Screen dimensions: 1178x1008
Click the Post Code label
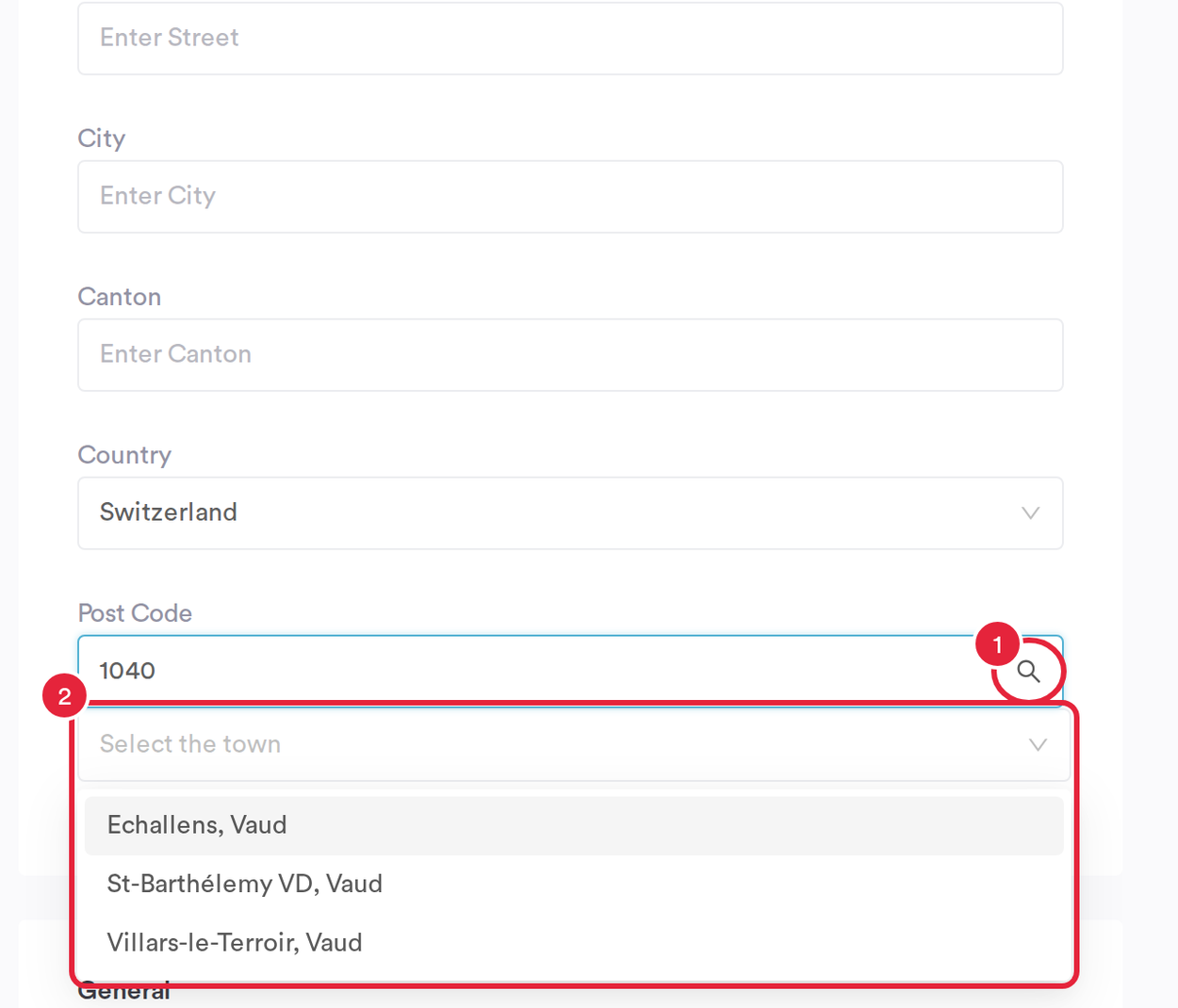(135, 613)
